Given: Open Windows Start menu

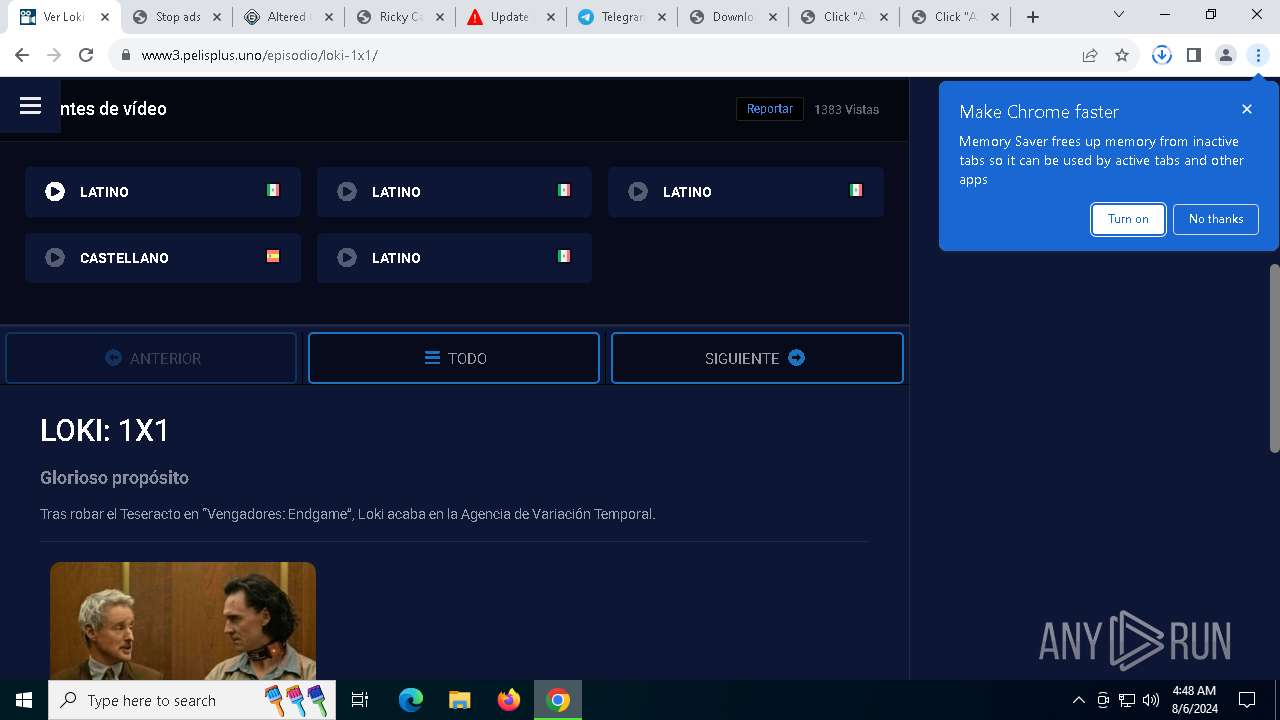Looking at the screenshot, I should tap(24, 700).
